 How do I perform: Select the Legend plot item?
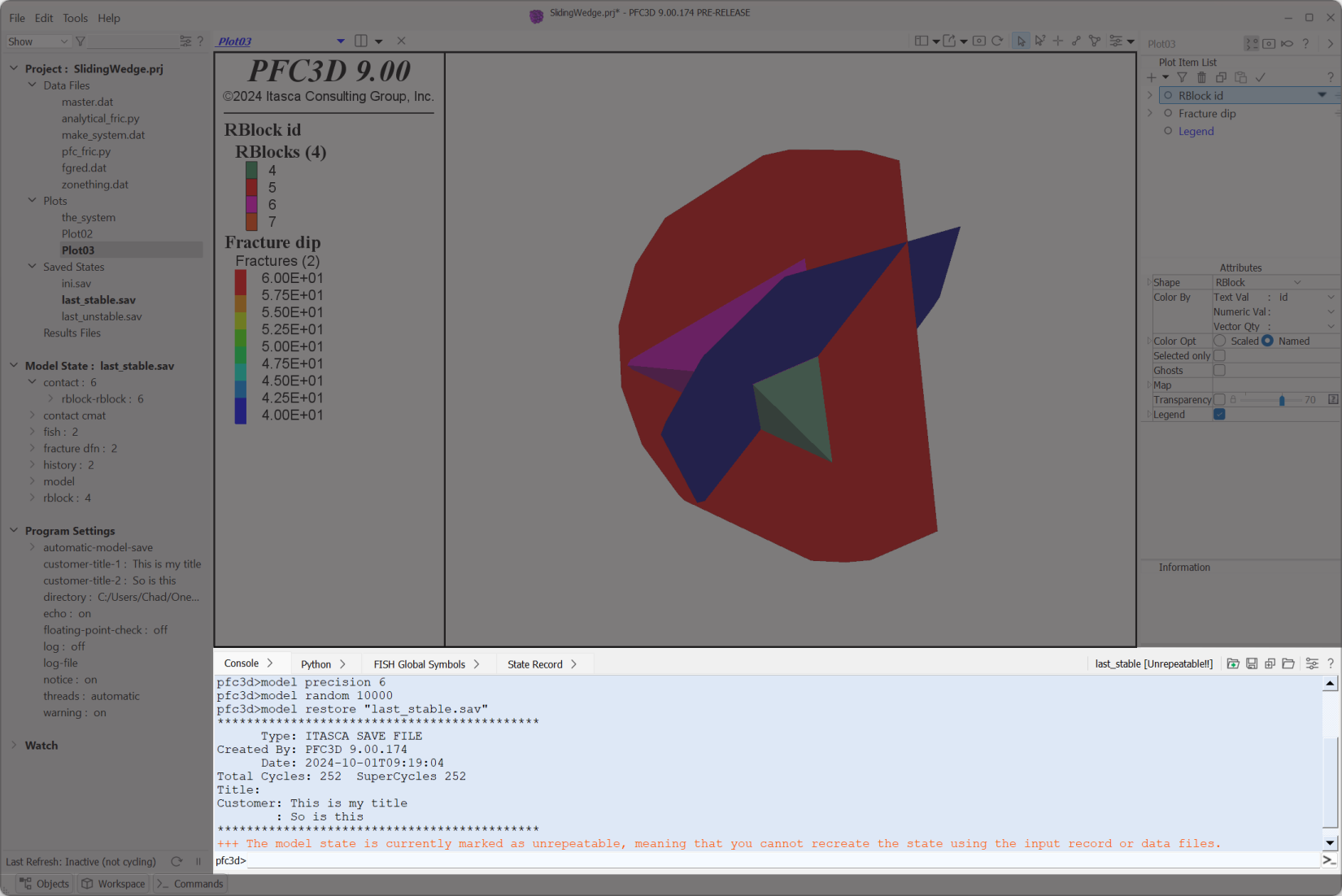click(x=1196, y=131)
